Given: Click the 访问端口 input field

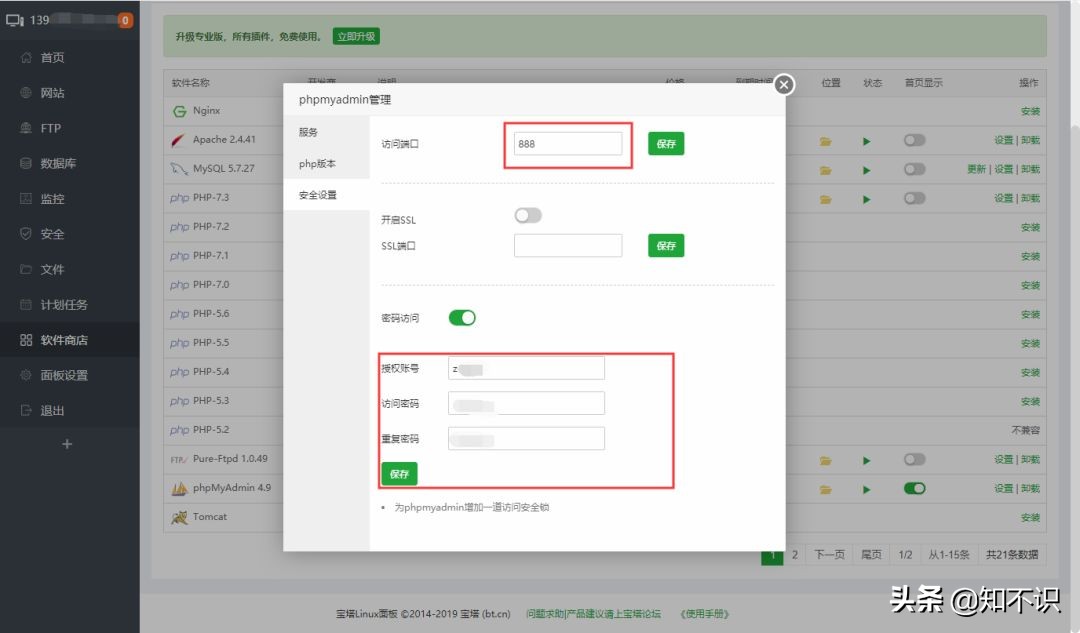Looking at the screenshot, I should [x=568, y=144].
